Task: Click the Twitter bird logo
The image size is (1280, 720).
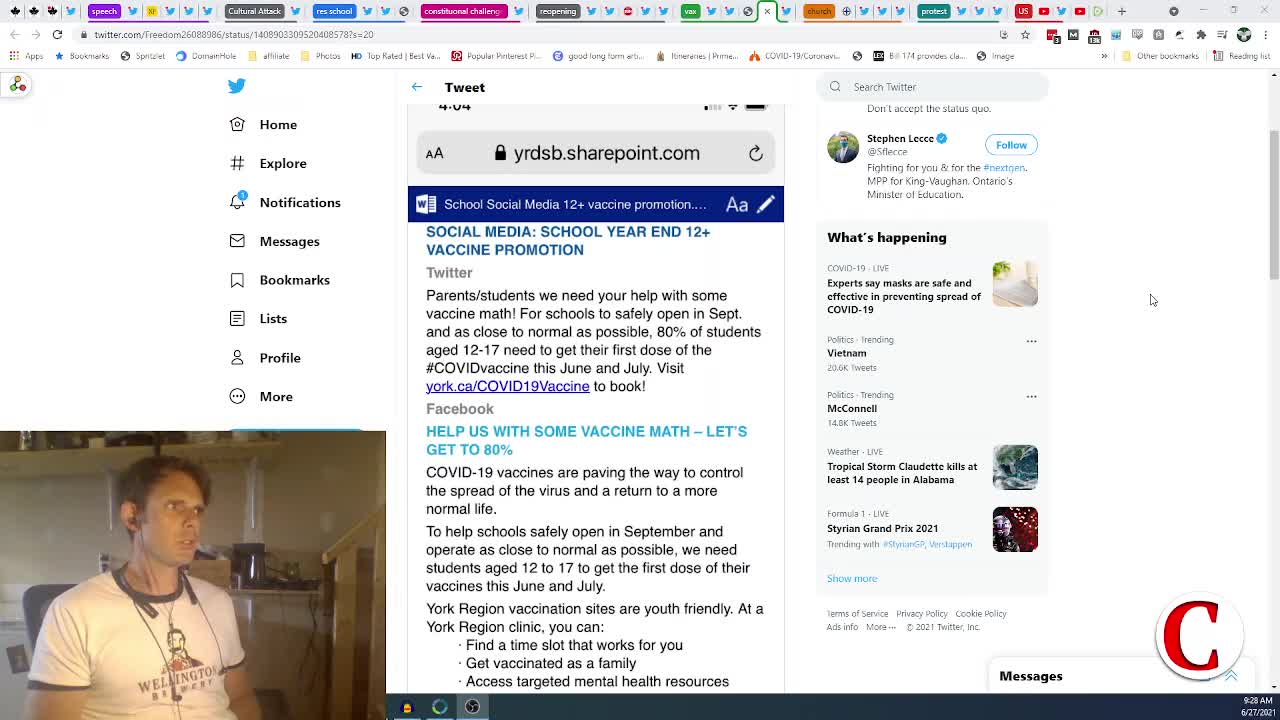Action: coord(237,87)
